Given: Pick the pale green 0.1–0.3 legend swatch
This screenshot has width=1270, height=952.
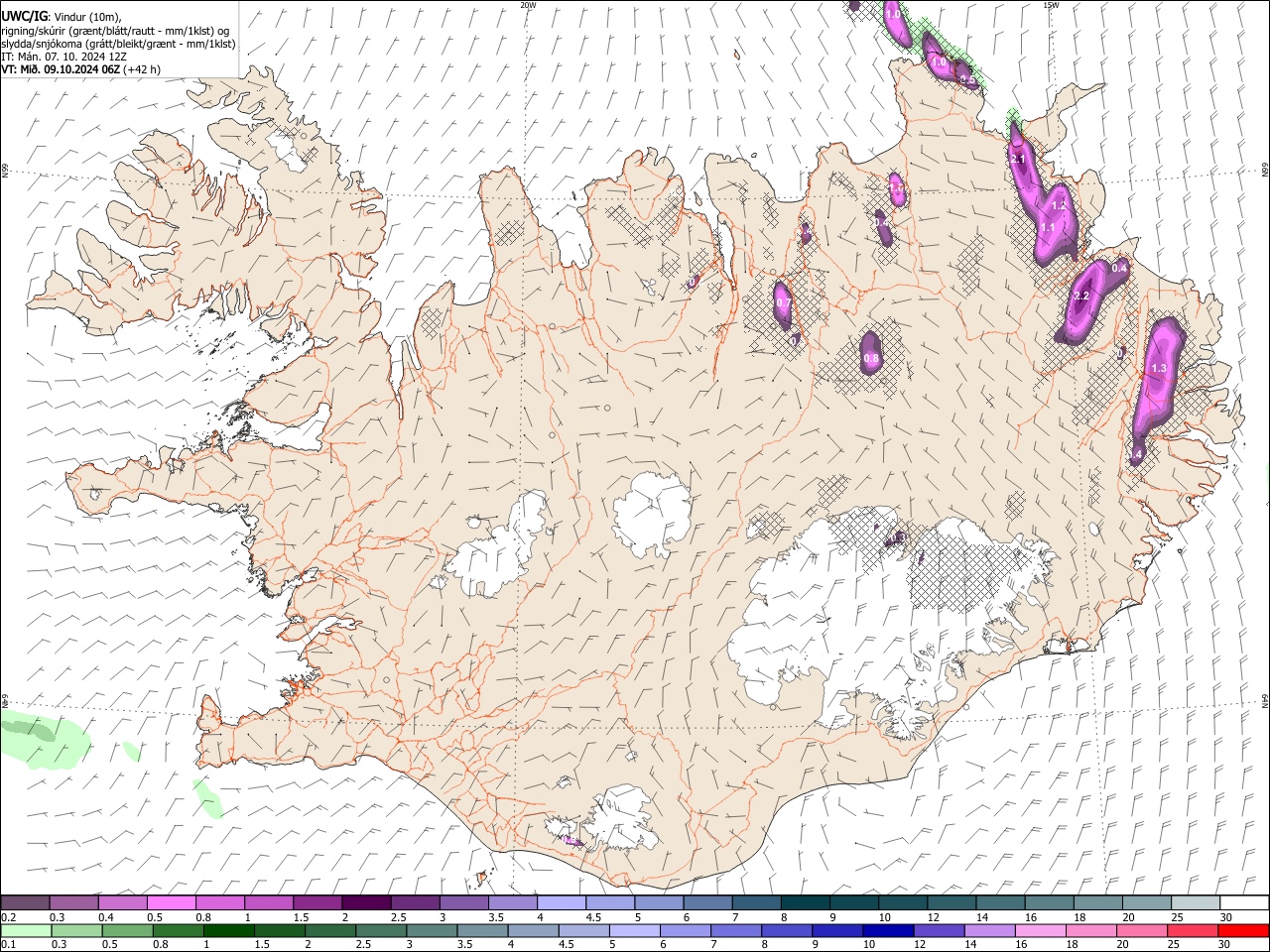Looking at the screenshot, I should click(x=26, y=931).
